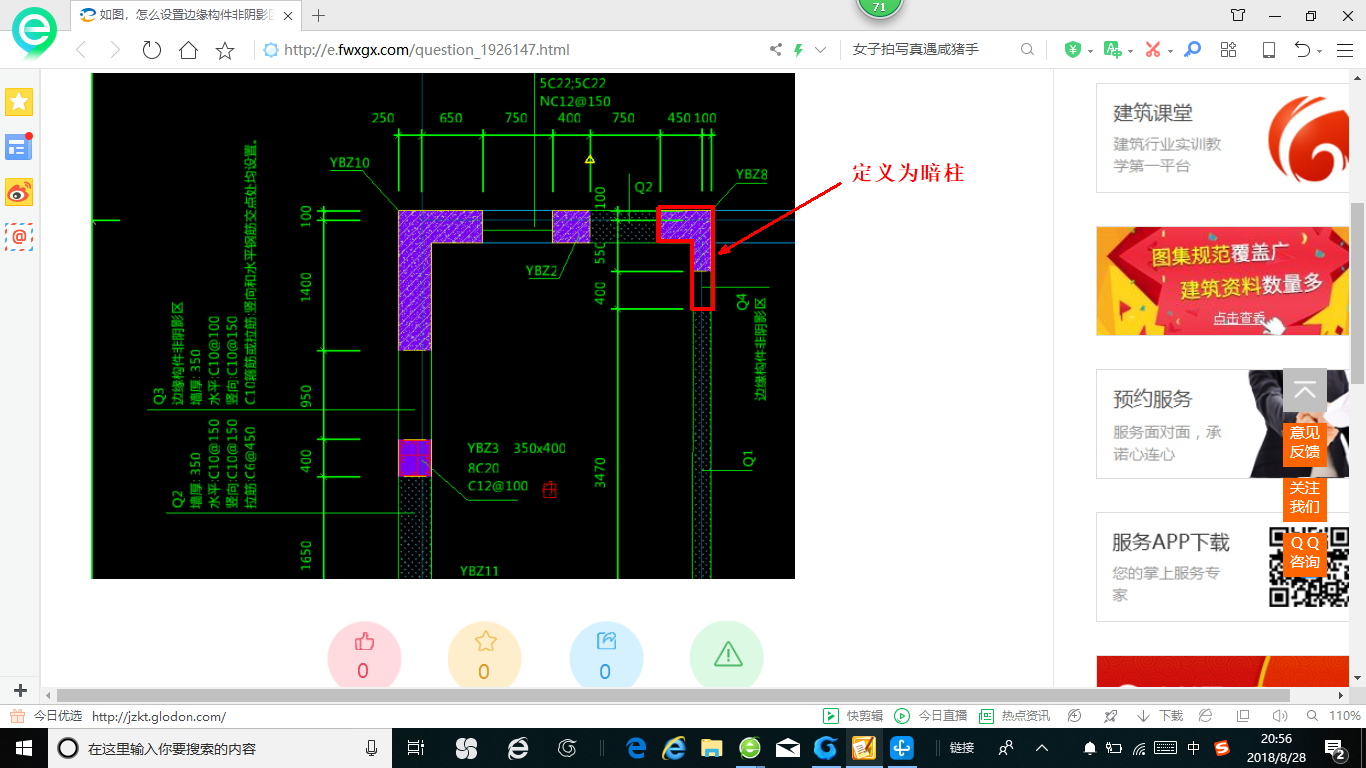
Task: Go to the browser home page
Action: click(x=188, y=50)
